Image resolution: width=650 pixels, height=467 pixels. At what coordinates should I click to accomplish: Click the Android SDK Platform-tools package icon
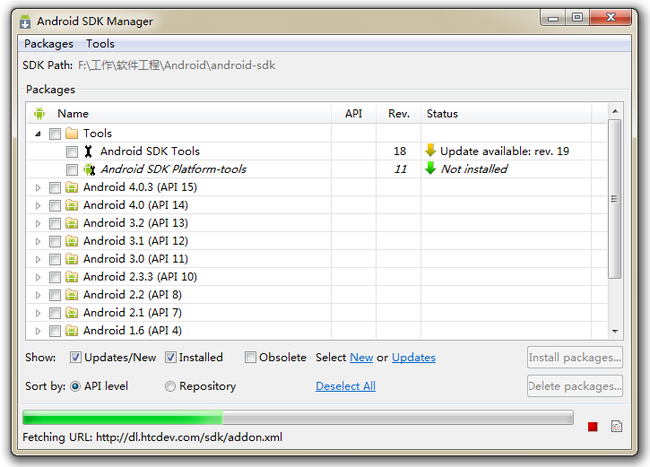[89, 169]
